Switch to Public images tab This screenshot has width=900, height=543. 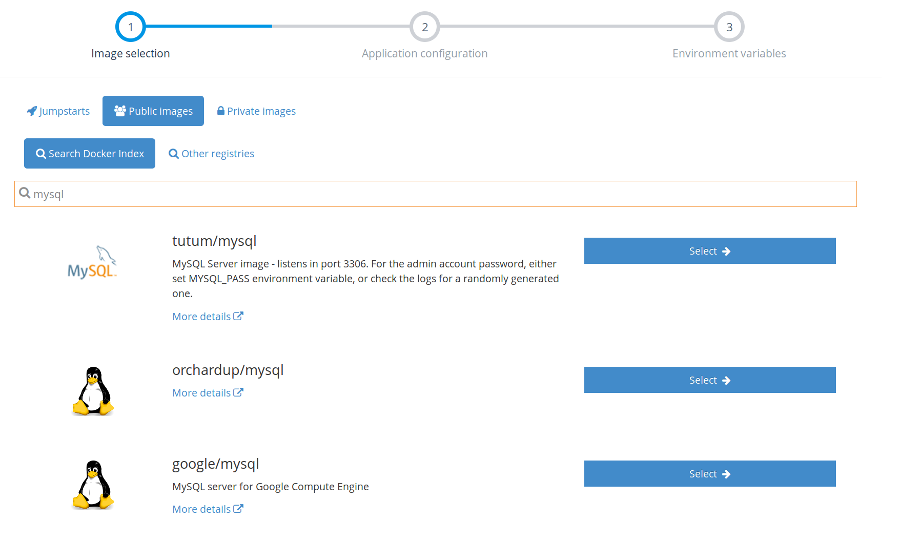coord(153,111)
